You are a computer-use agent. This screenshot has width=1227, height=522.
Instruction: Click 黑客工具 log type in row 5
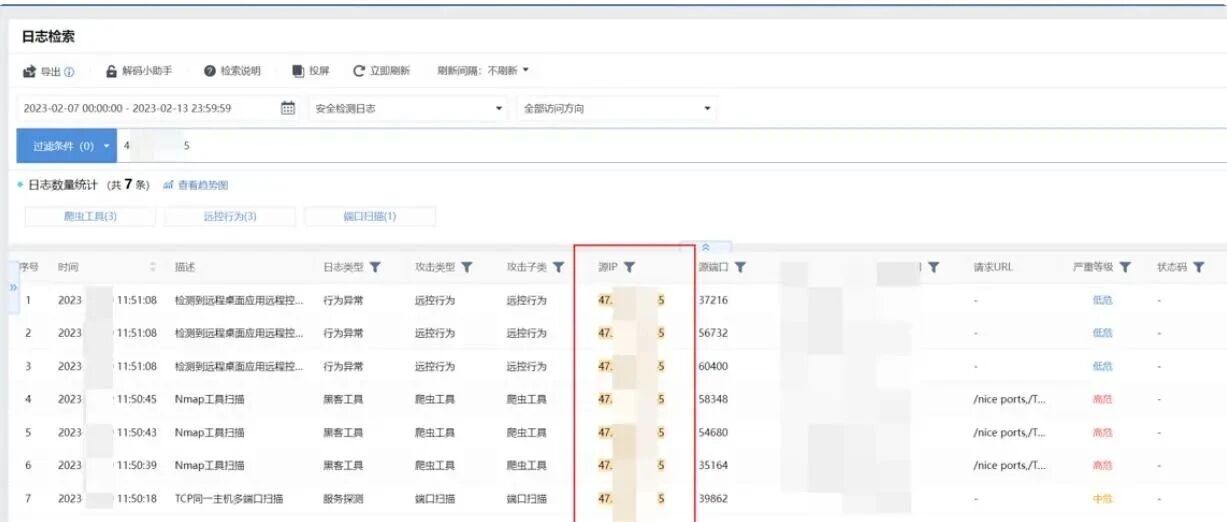[343, 432]
